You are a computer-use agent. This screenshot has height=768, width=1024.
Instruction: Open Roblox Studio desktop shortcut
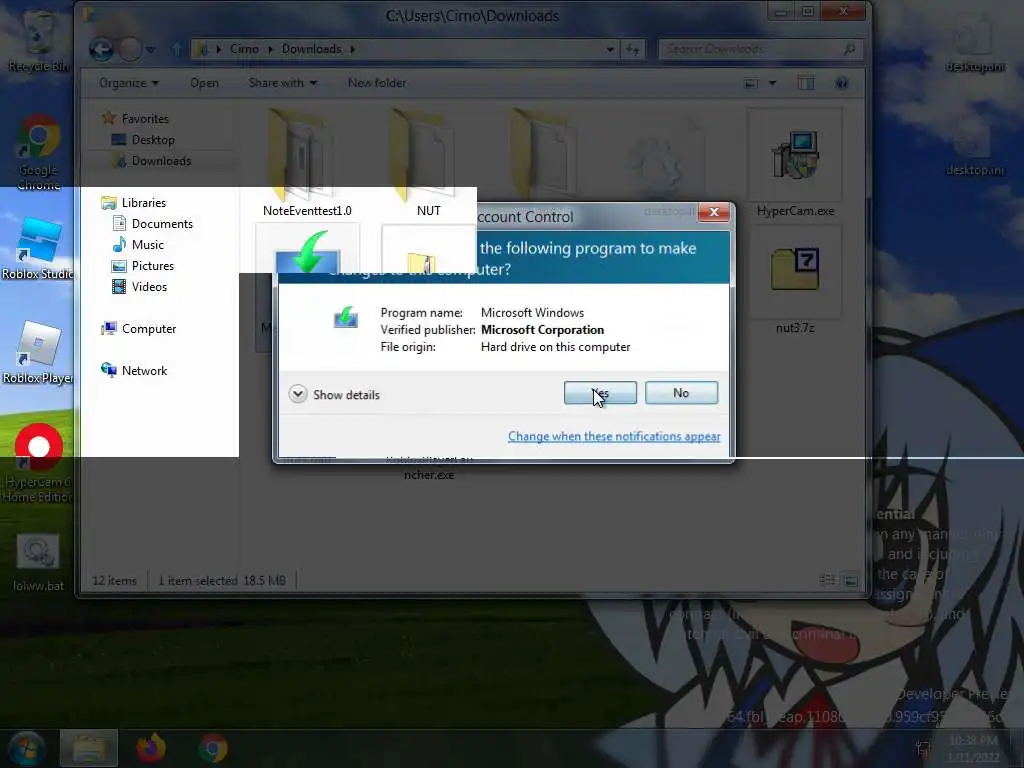(38, 248)
